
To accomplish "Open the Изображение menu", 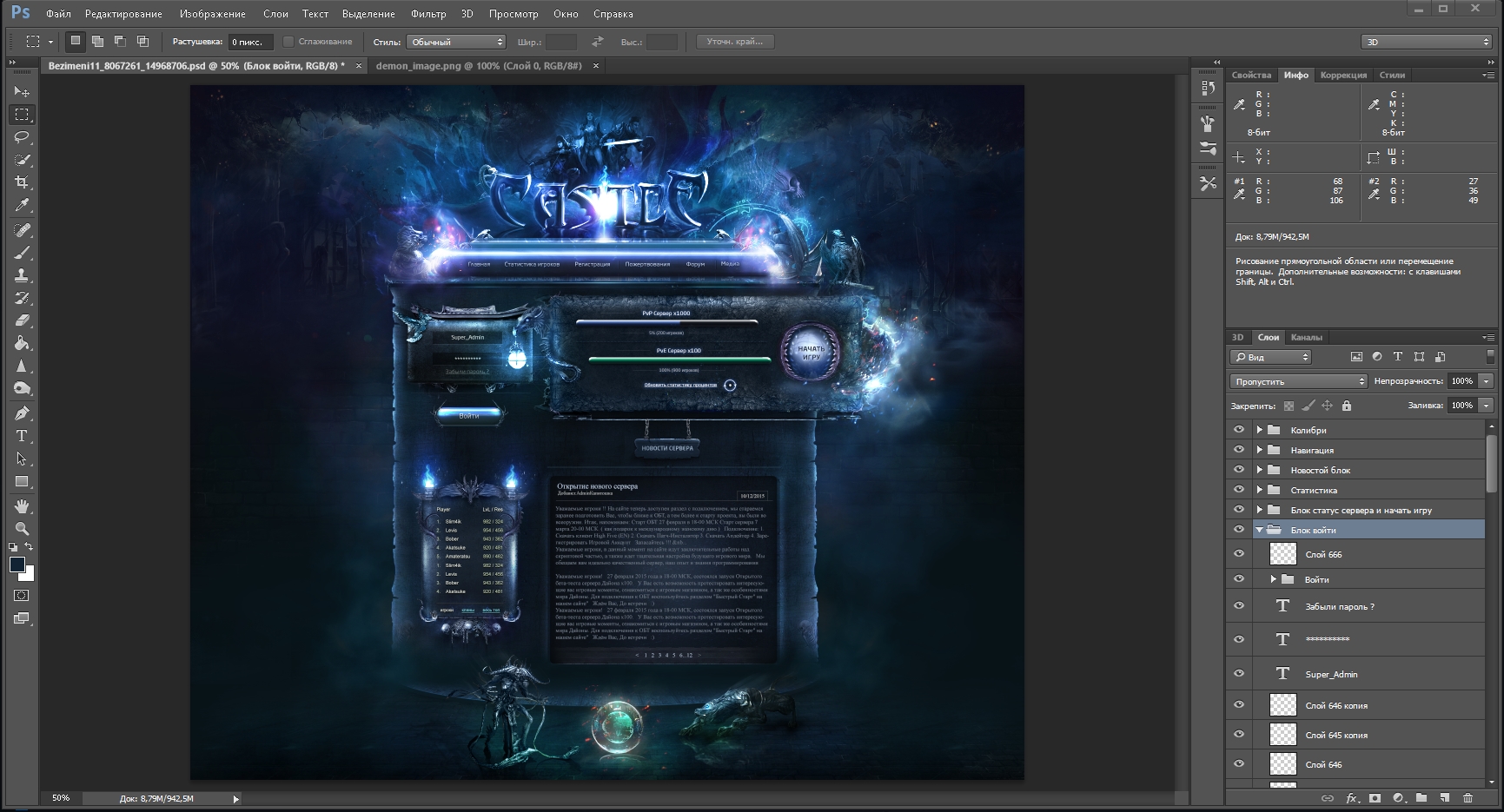I will coord(213,14).
